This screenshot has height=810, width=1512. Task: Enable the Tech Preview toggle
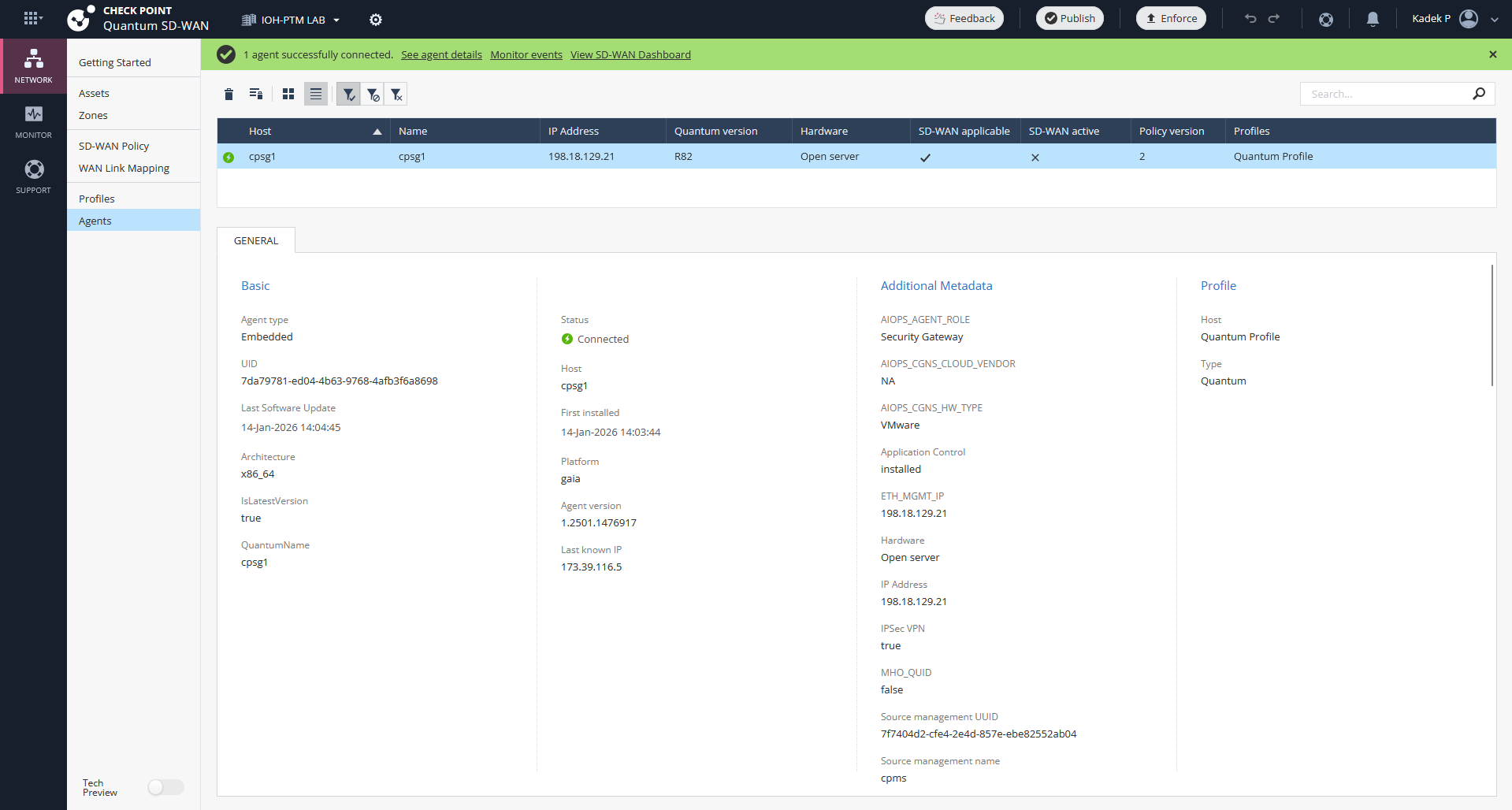[x=165, y=787]
